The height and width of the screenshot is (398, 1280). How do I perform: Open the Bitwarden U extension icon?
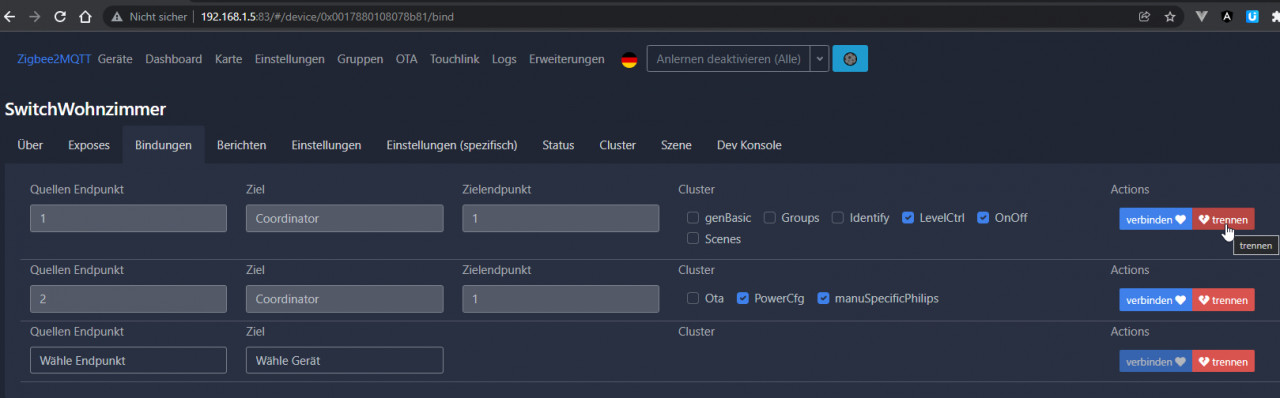point(1252,16)
